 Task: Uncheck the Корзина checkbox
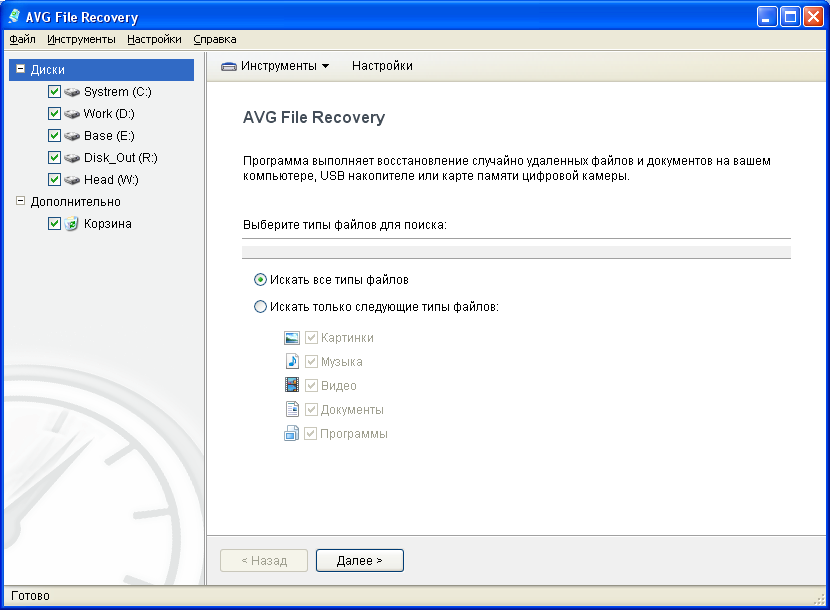[x=54, y=223]
